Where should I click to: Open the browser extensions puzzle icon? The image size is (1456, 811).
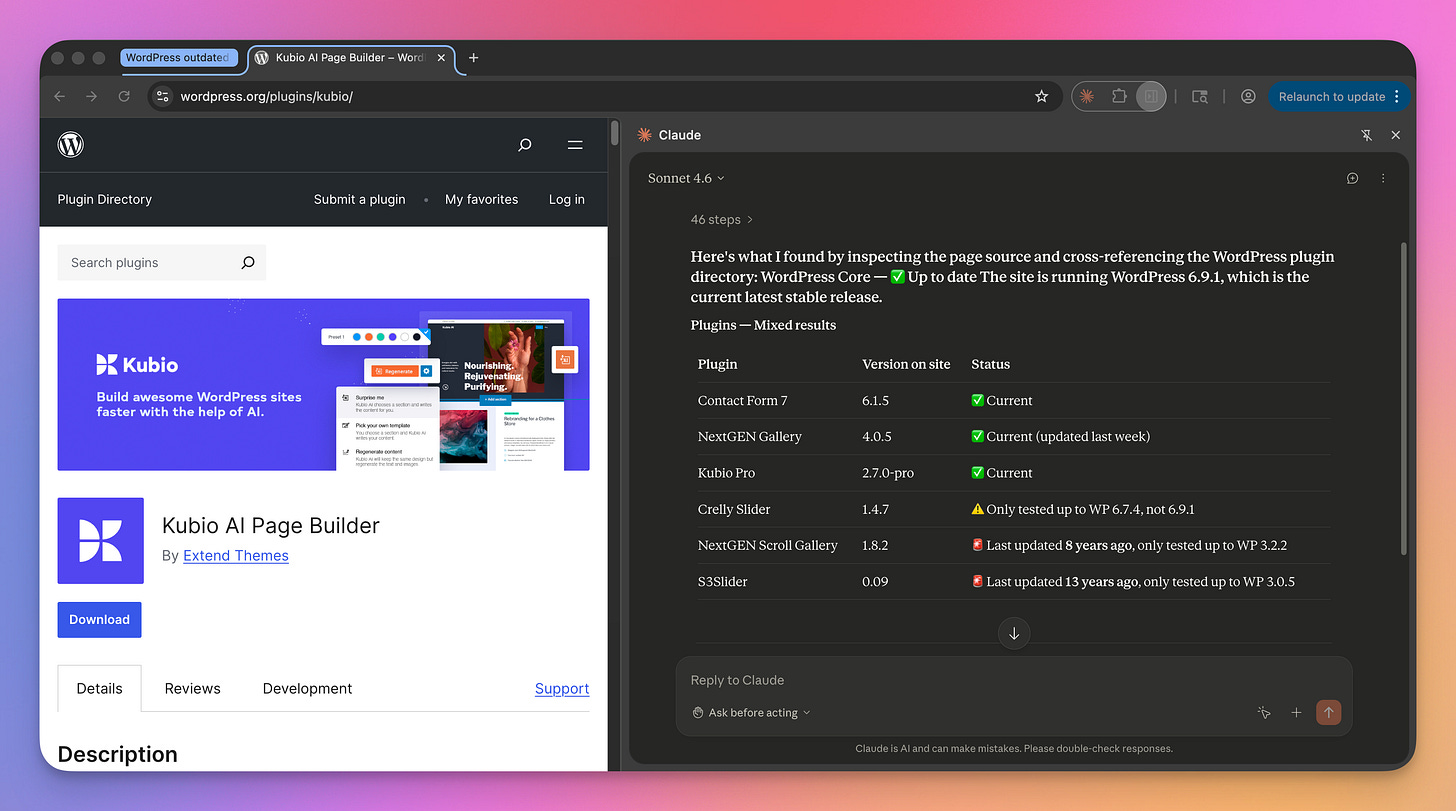(1119, 97)
